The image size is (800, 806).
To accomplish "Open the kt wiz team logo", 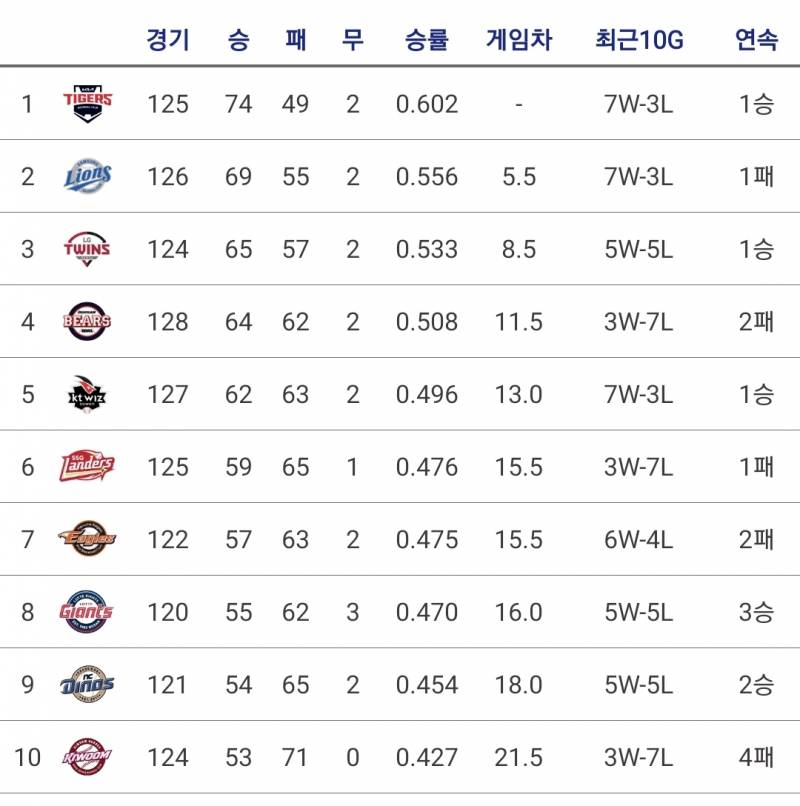I will pyautogui.click(x=87, y=394).
